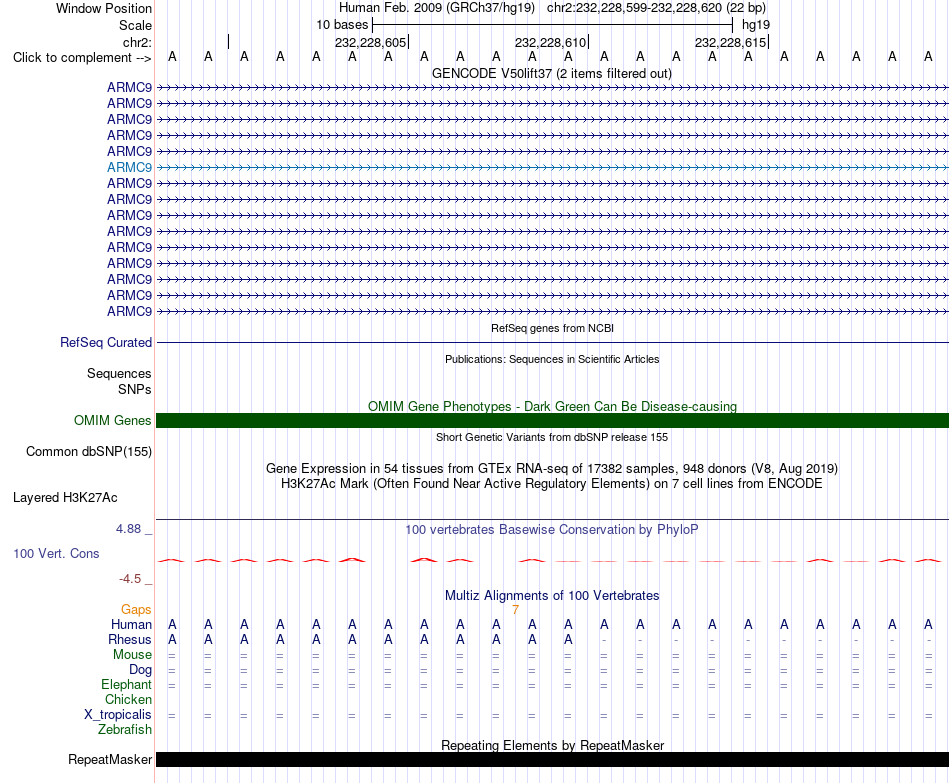
Task: Click the Layered H3K27Ac label
Action: 65,498
